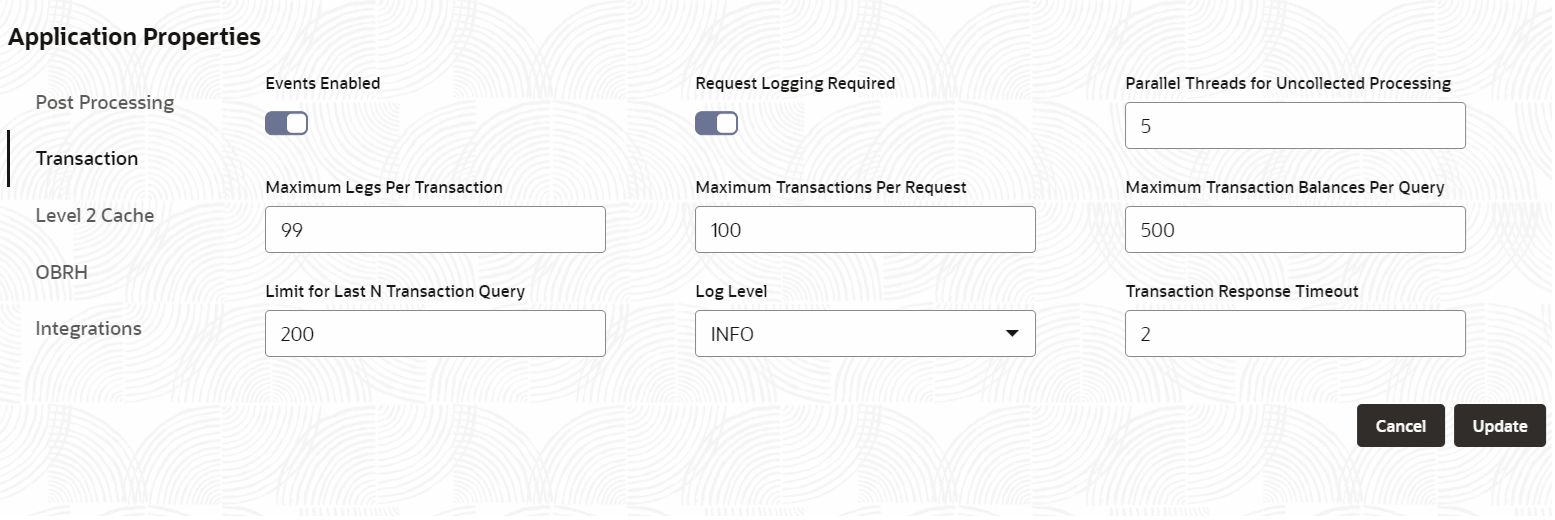The image size is (1555, 520).
Task: Select the Maximum Transaction Balances Per Query field
Action: (1294, 230)
